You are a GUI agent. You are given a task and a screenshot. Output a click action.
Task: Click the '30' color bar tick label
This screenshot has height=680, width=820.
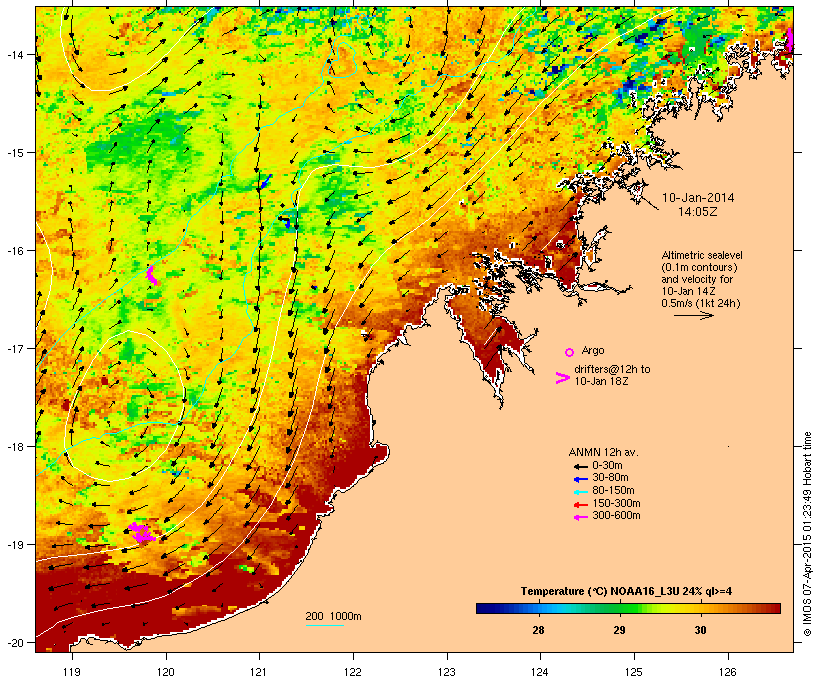pos(700,630)
